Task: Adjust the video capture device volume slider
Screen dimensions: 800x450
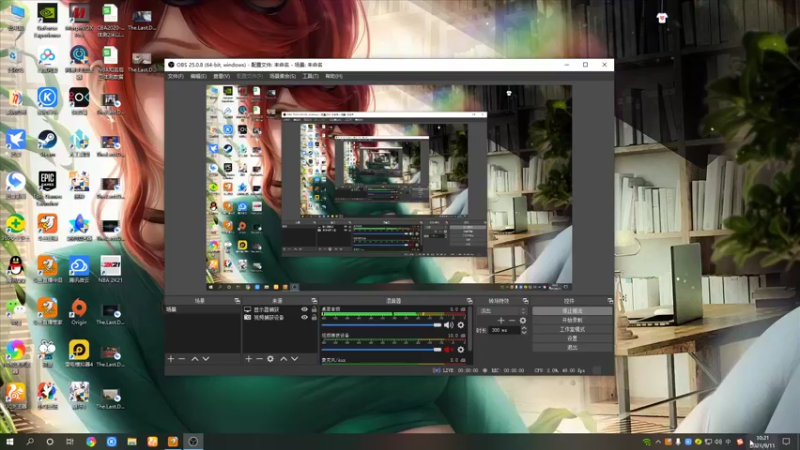Action: (381, 349)
